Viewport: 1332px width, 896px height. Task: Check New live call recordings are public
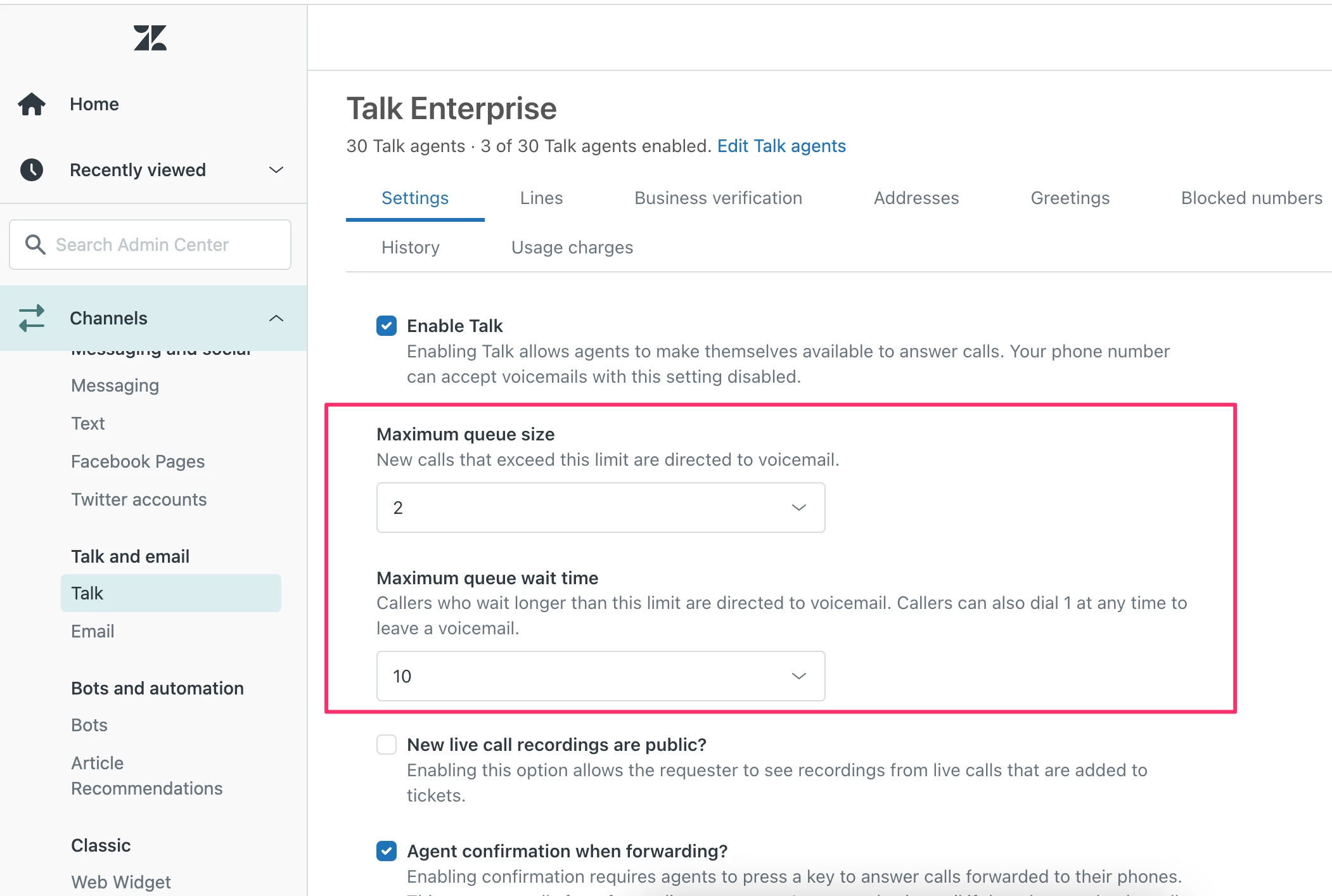387,745
